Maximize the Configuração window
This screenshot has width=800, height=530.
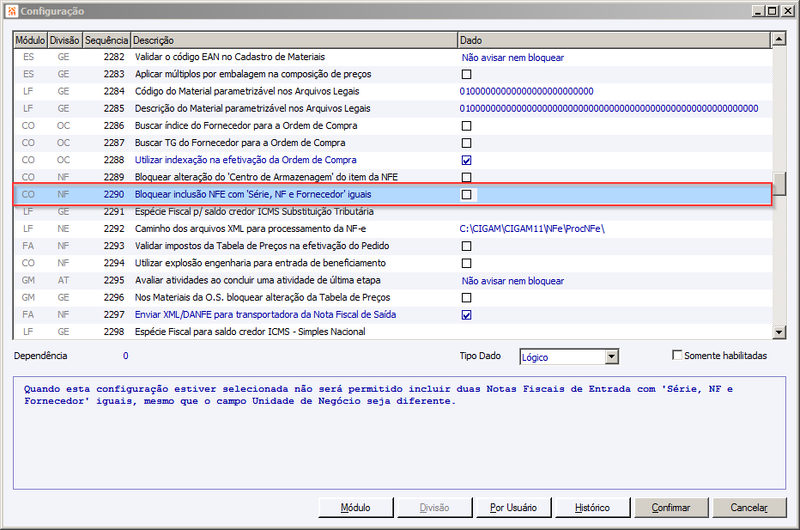point(772,11)
